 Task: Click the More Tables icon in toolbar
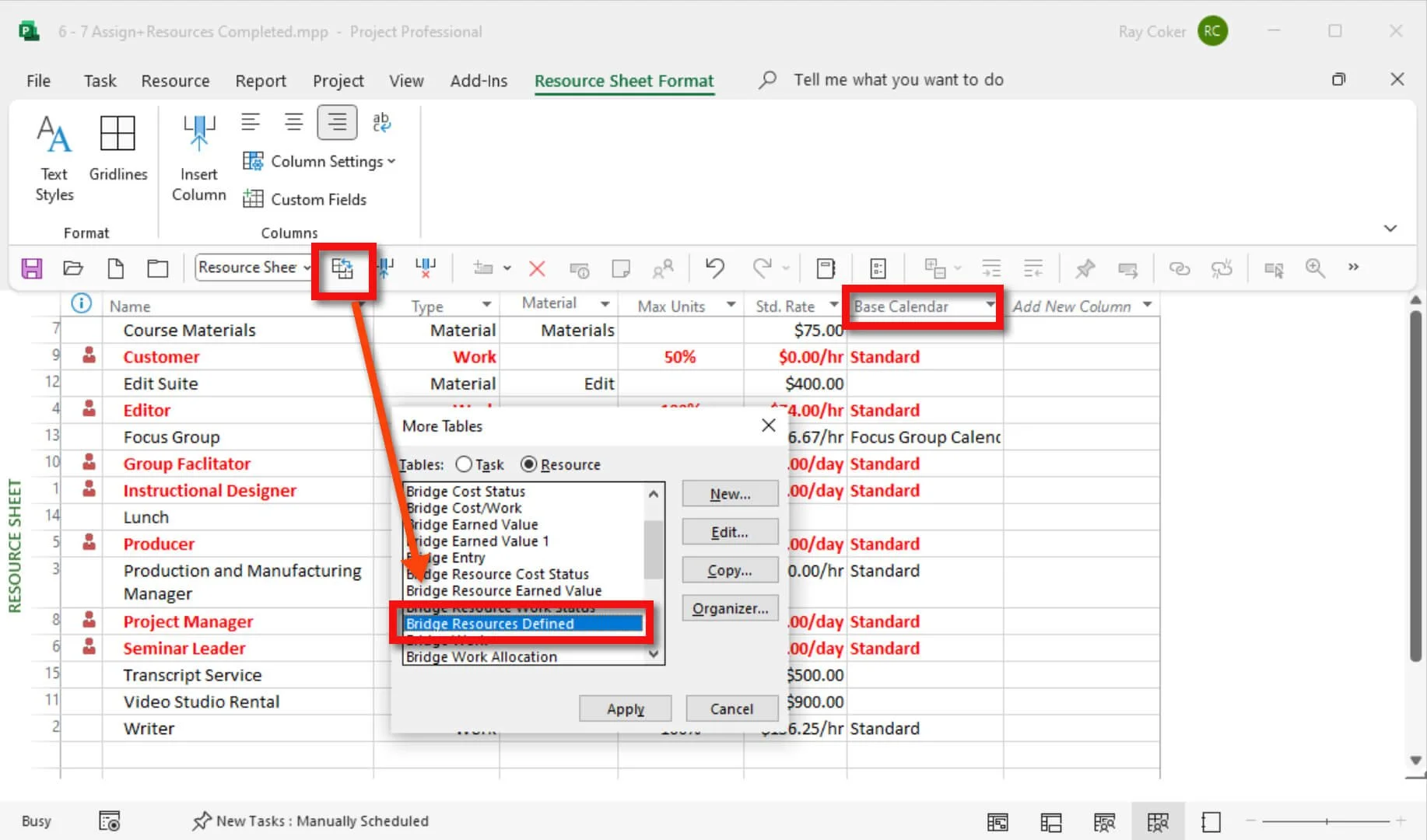click(x=342, y=268)
